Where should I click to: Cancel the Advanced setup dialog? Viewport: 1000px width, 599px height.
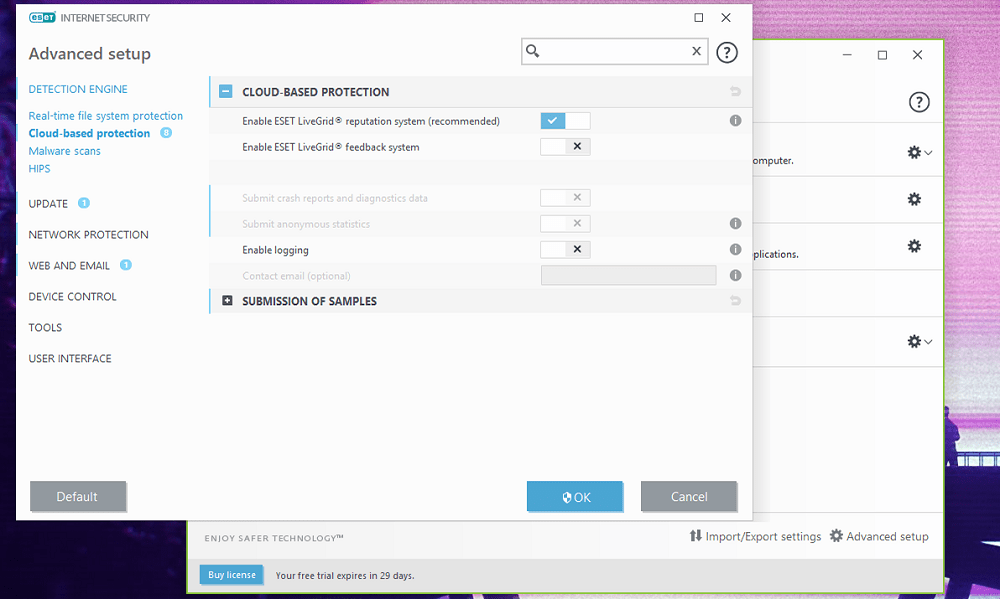point(689,496)
